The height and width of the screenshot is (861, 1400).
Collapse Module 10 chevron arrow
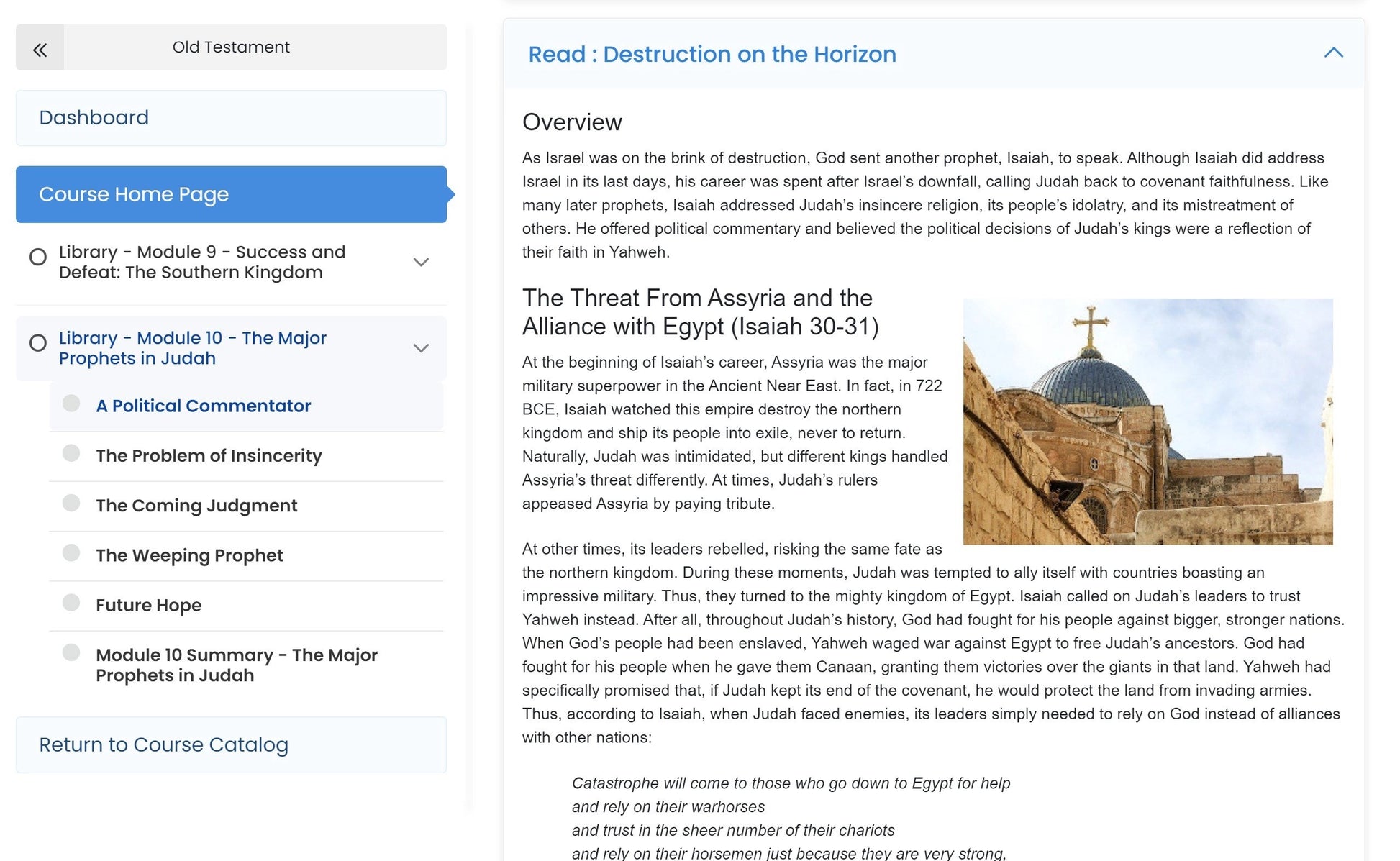click(421, 348)
